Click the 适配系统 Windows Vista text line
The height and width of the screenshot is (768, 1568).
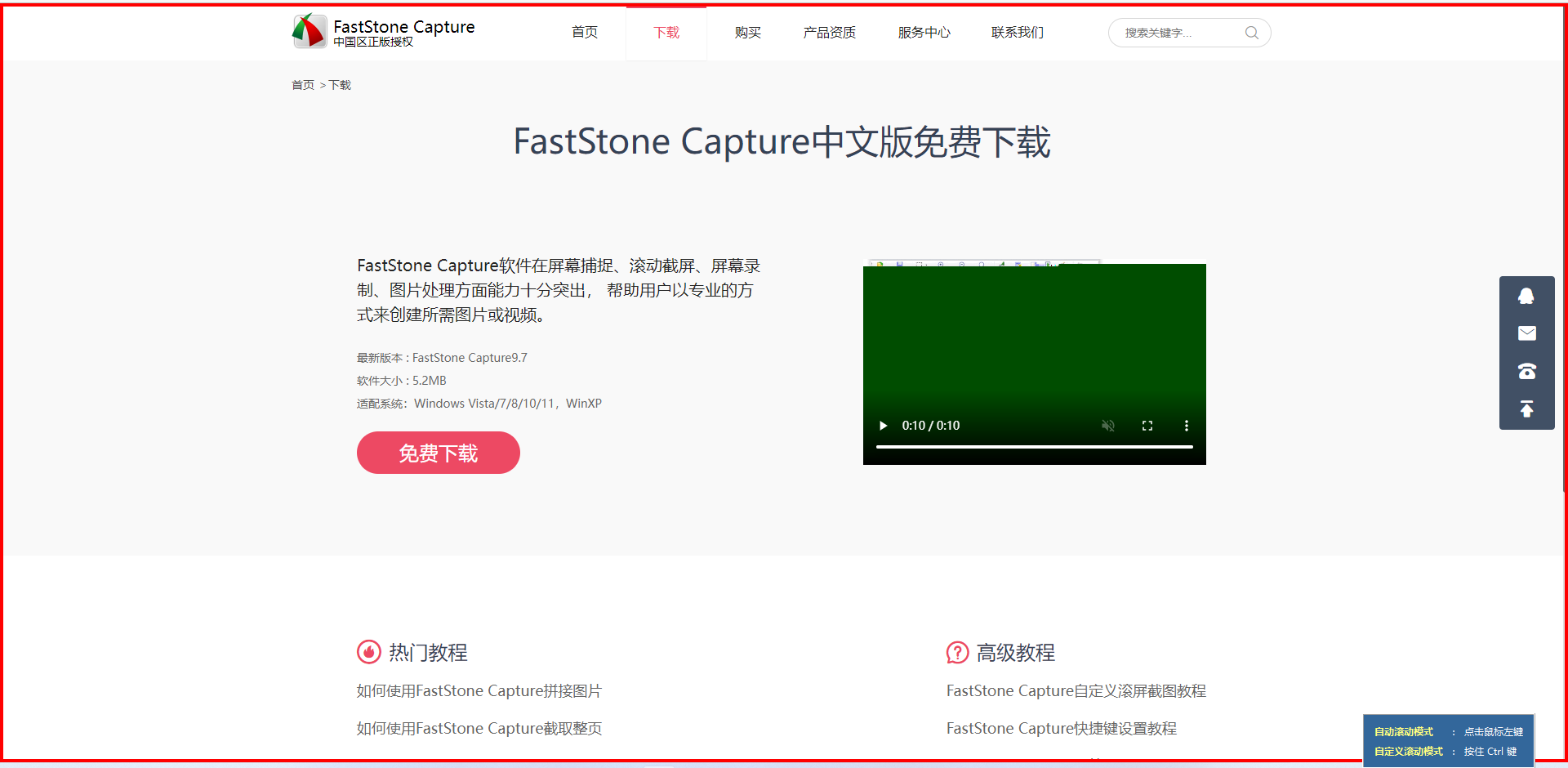tap(479, 404)
